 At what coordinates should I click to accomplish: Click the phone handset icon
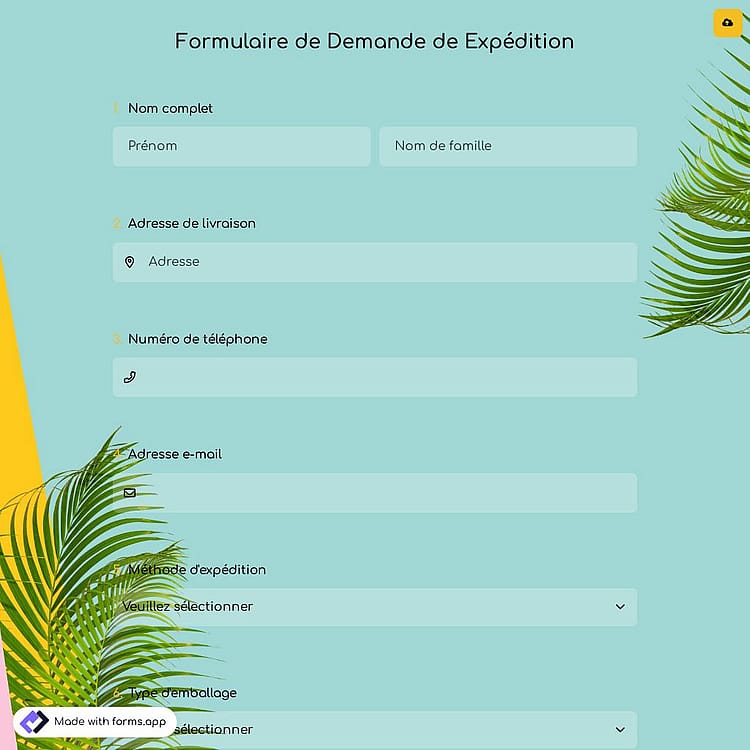(x=130, y=377)
